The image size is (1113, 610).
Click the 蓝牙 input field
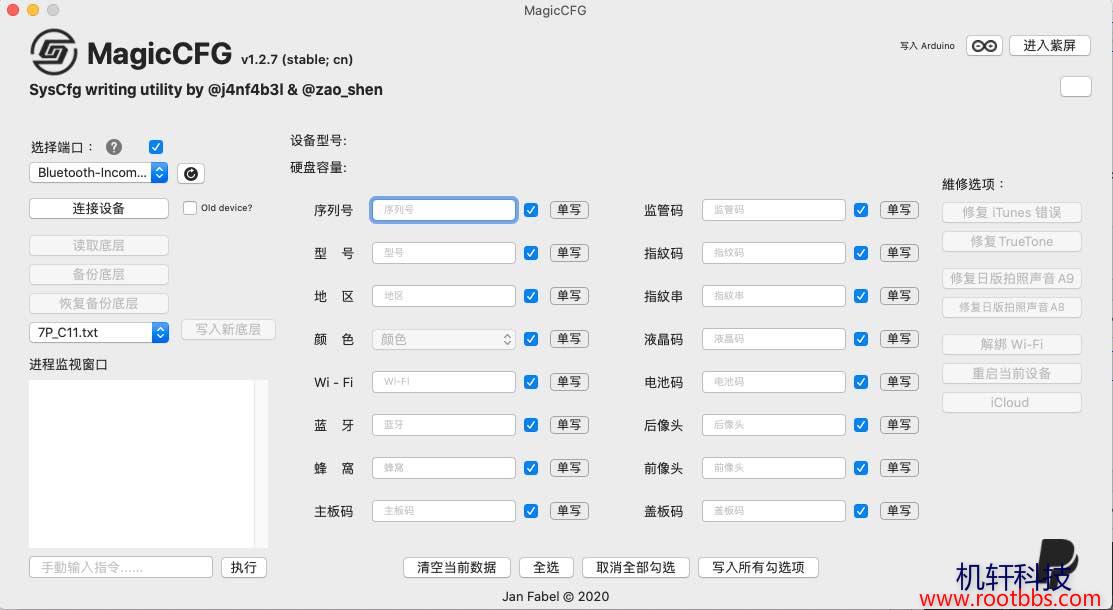click(444, 425)
